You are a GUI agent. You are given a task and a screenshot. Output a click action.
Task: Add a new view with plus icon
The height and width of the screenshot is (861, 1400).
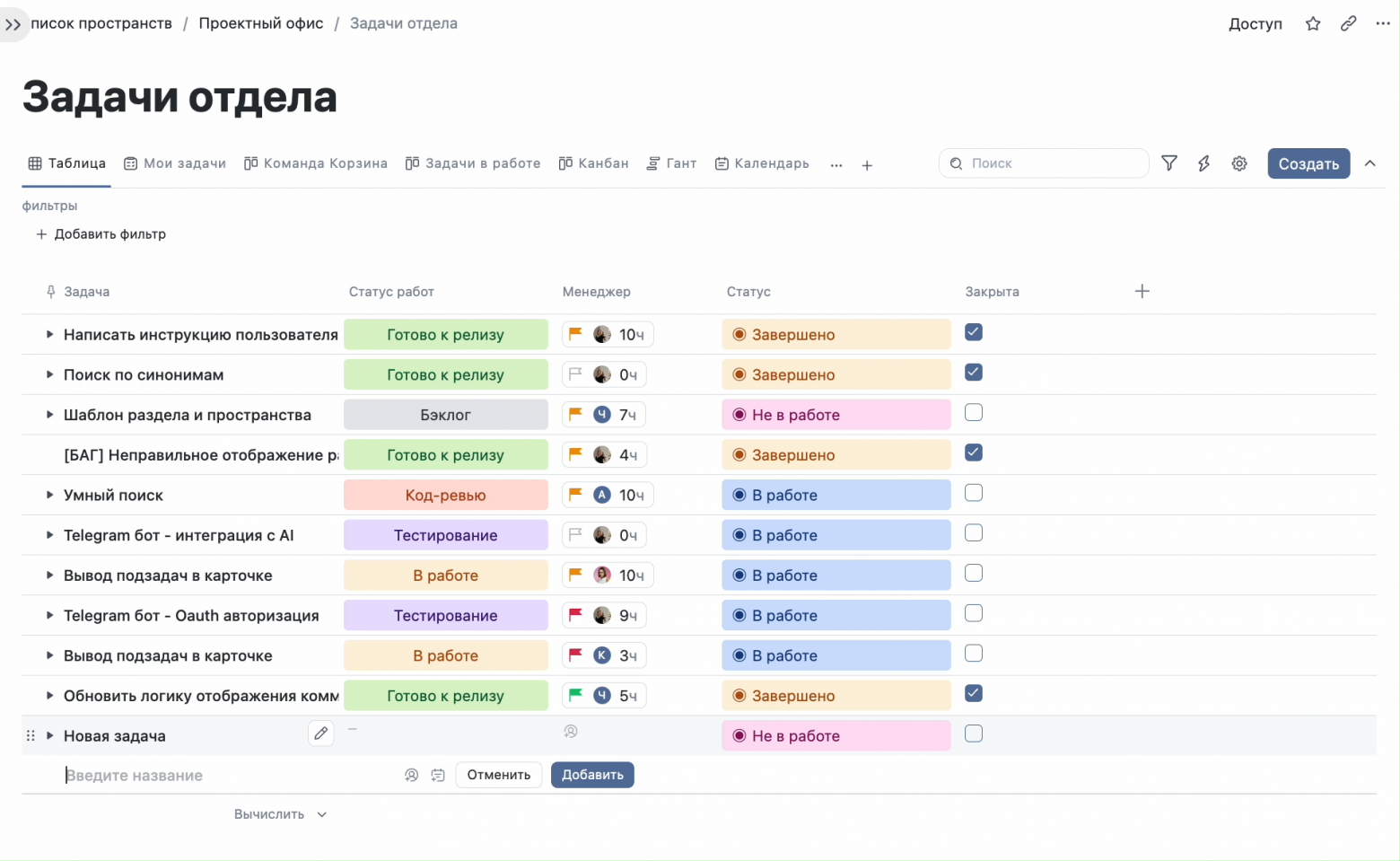tap(867, 165)
